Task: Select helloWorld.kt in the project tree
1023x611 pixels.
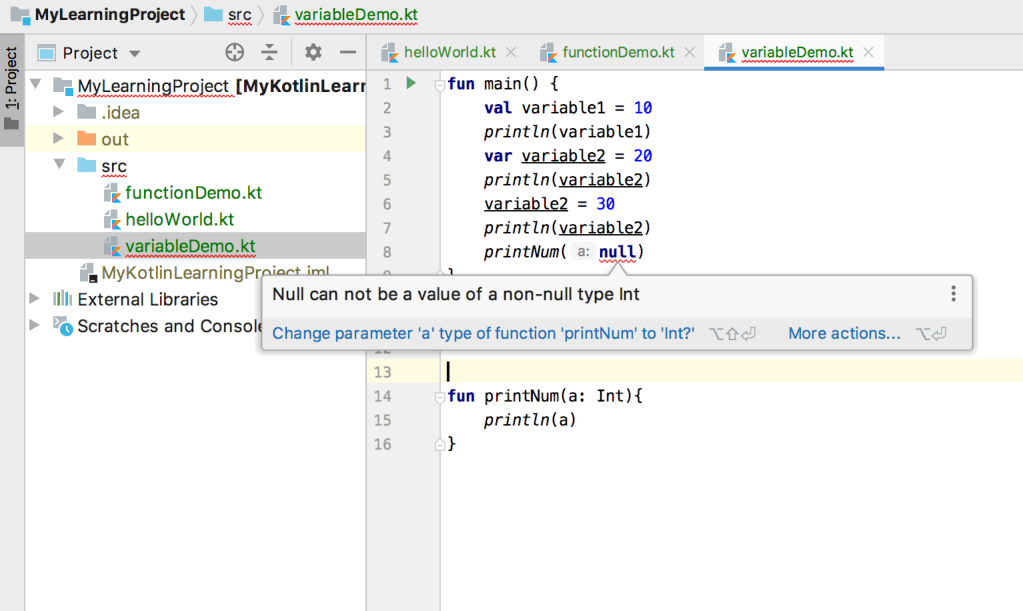Action: pyautogui.click(x=179, y=219)
